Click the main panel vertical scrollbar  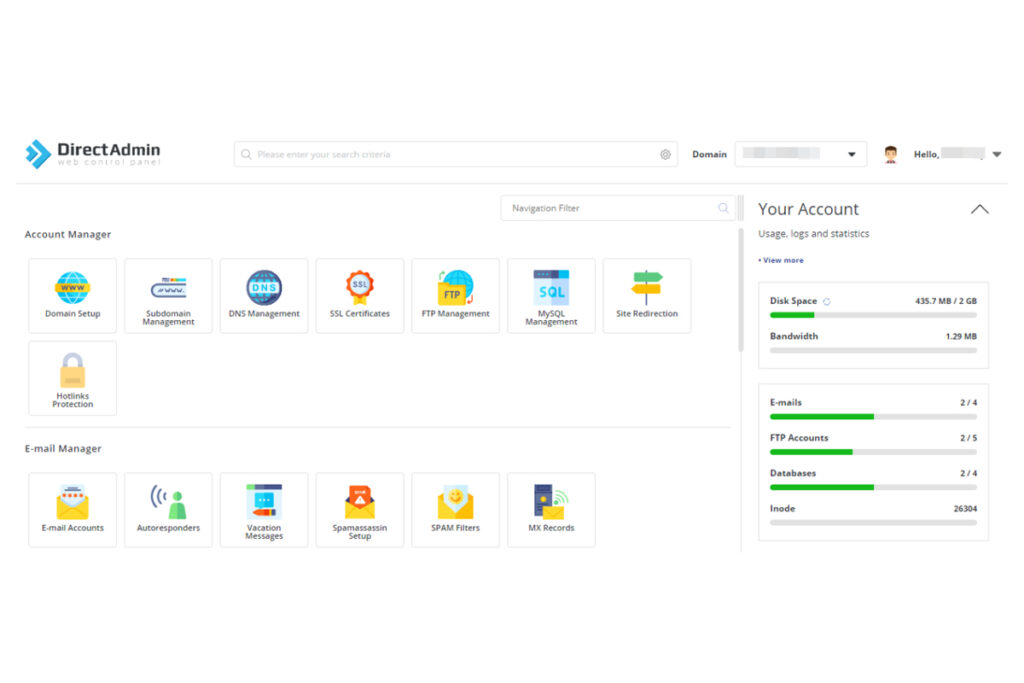point(741,290)
